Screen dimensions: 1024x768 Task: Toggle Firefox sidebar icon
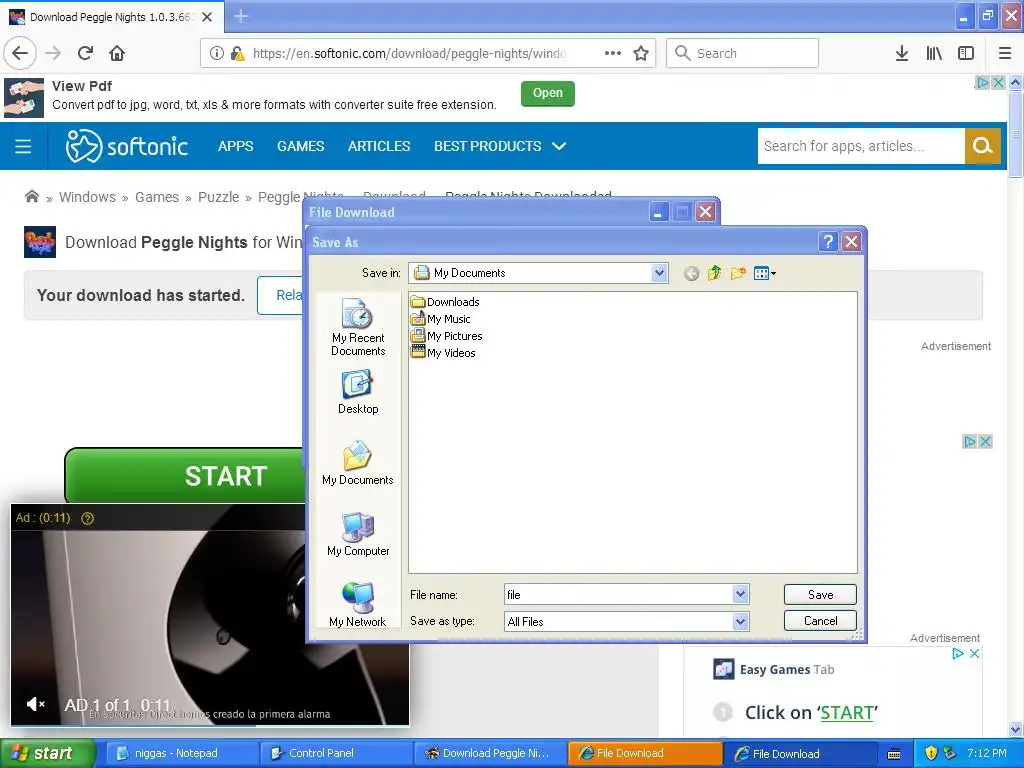(966, 53)
